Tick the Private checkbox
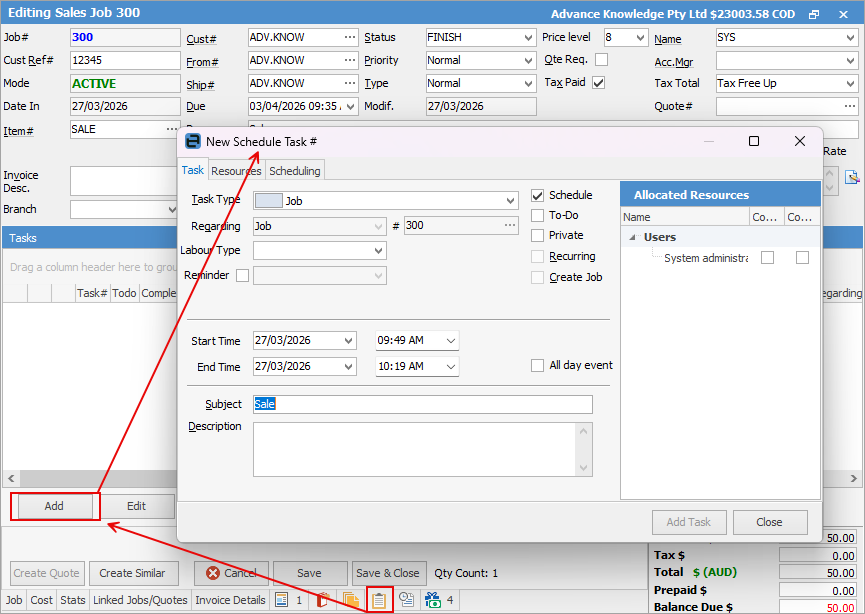865x614 pixels. coord(538,236)
